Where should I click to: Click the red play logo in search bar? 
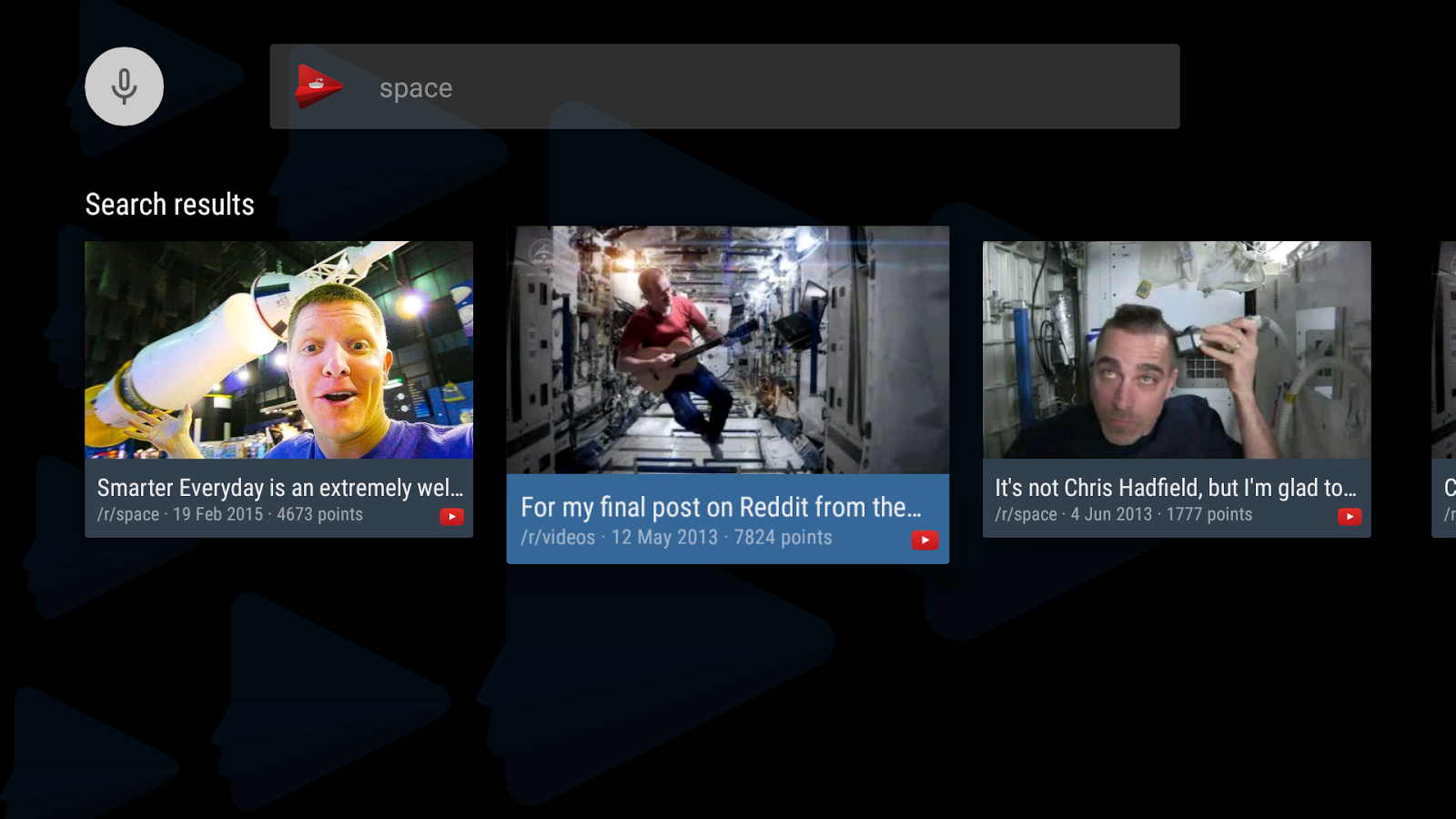[318, 86]
